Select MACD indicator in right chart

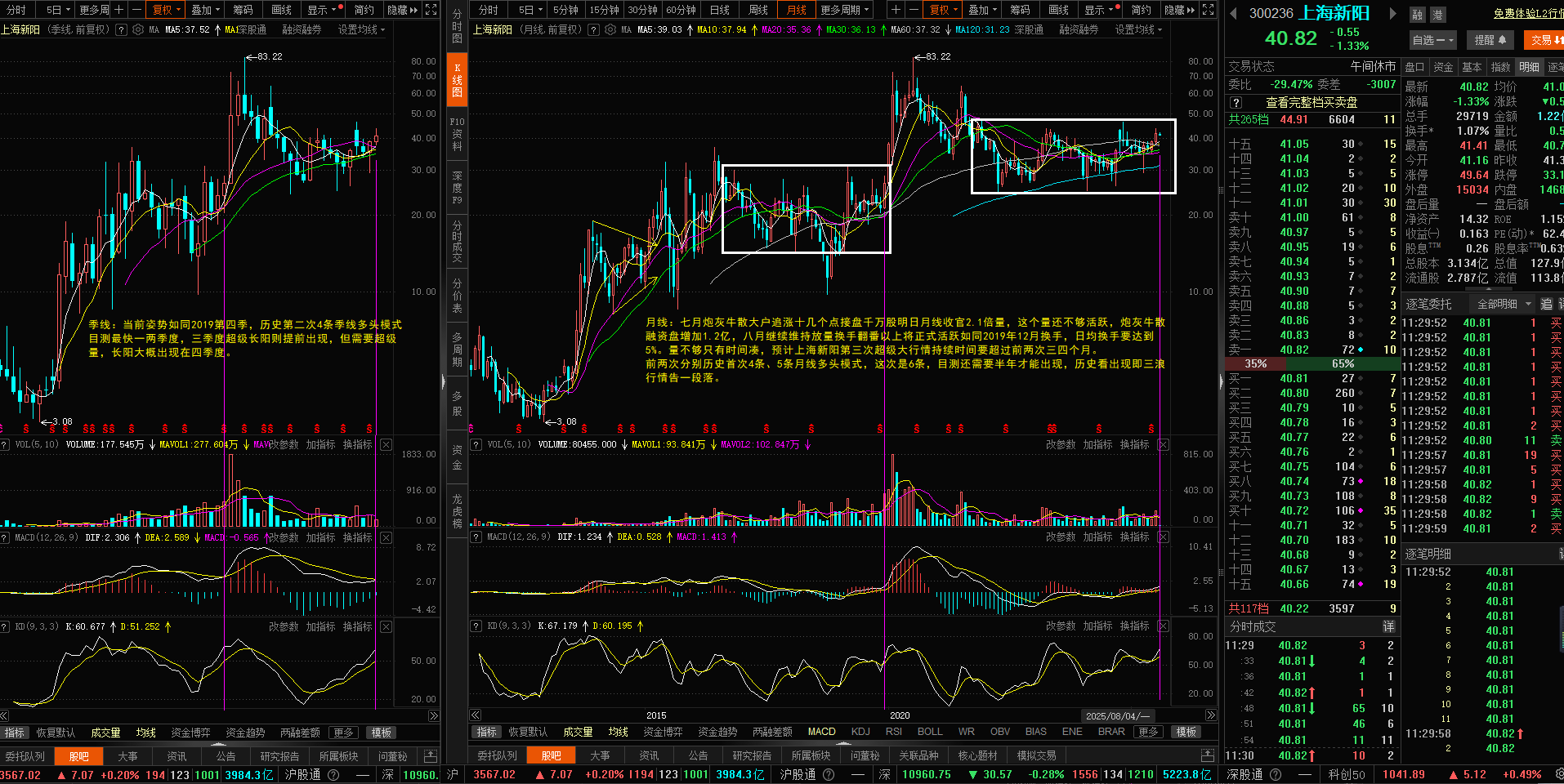point(821,732)
